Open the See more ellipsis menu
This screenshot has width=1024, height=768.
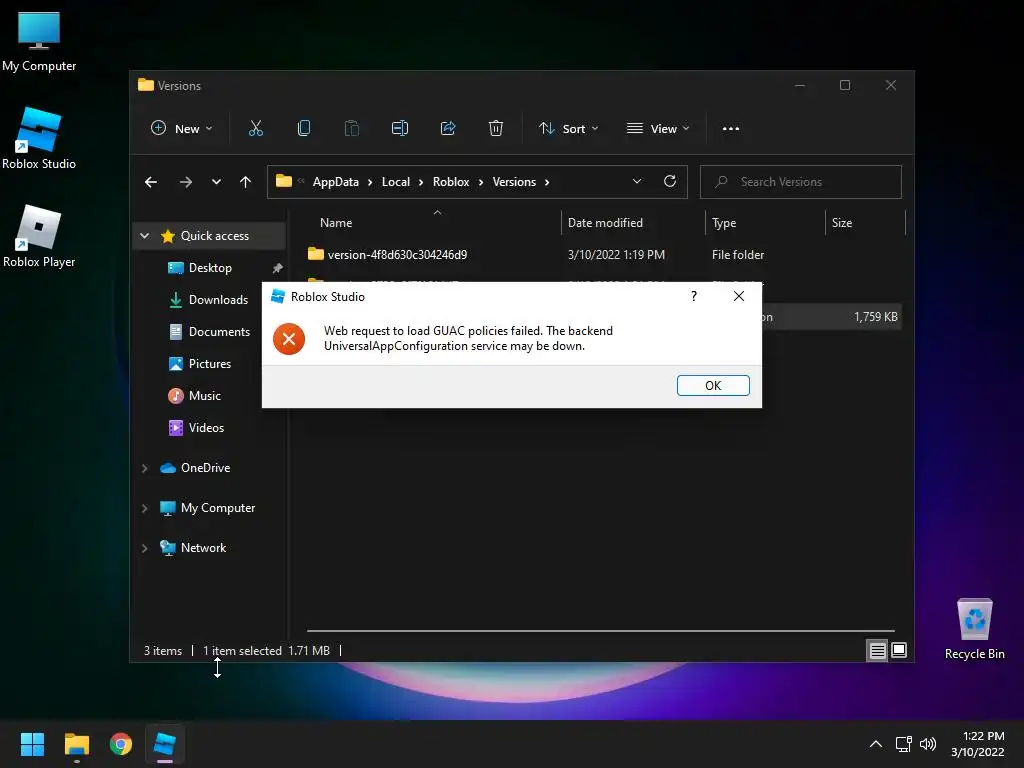click(731, 129)
